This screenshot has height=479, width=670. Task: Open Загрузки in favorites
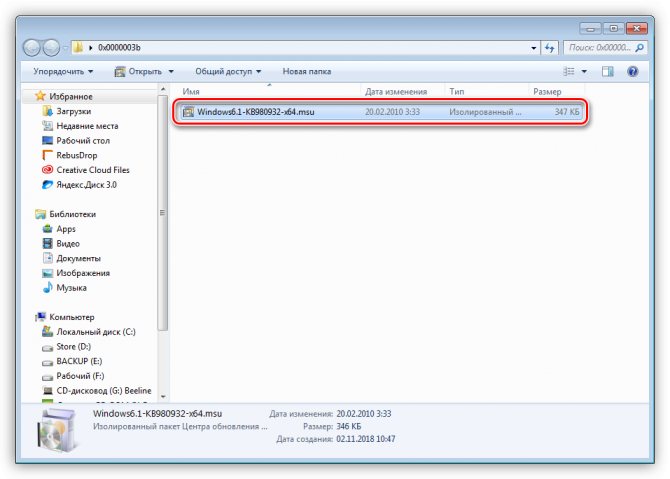(73, 111)
